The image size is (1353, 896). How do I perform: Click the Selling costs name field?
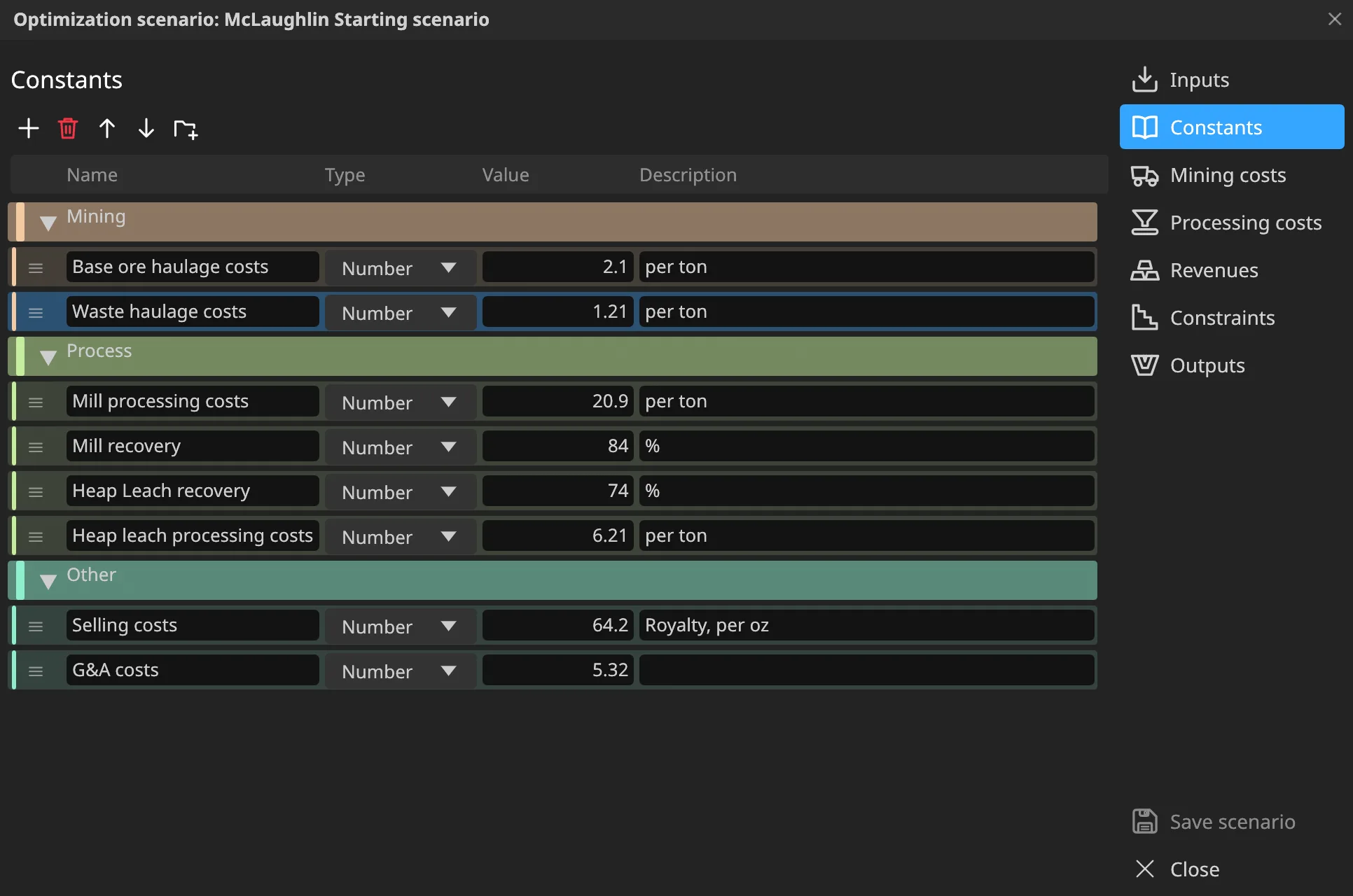coord(193,625)
